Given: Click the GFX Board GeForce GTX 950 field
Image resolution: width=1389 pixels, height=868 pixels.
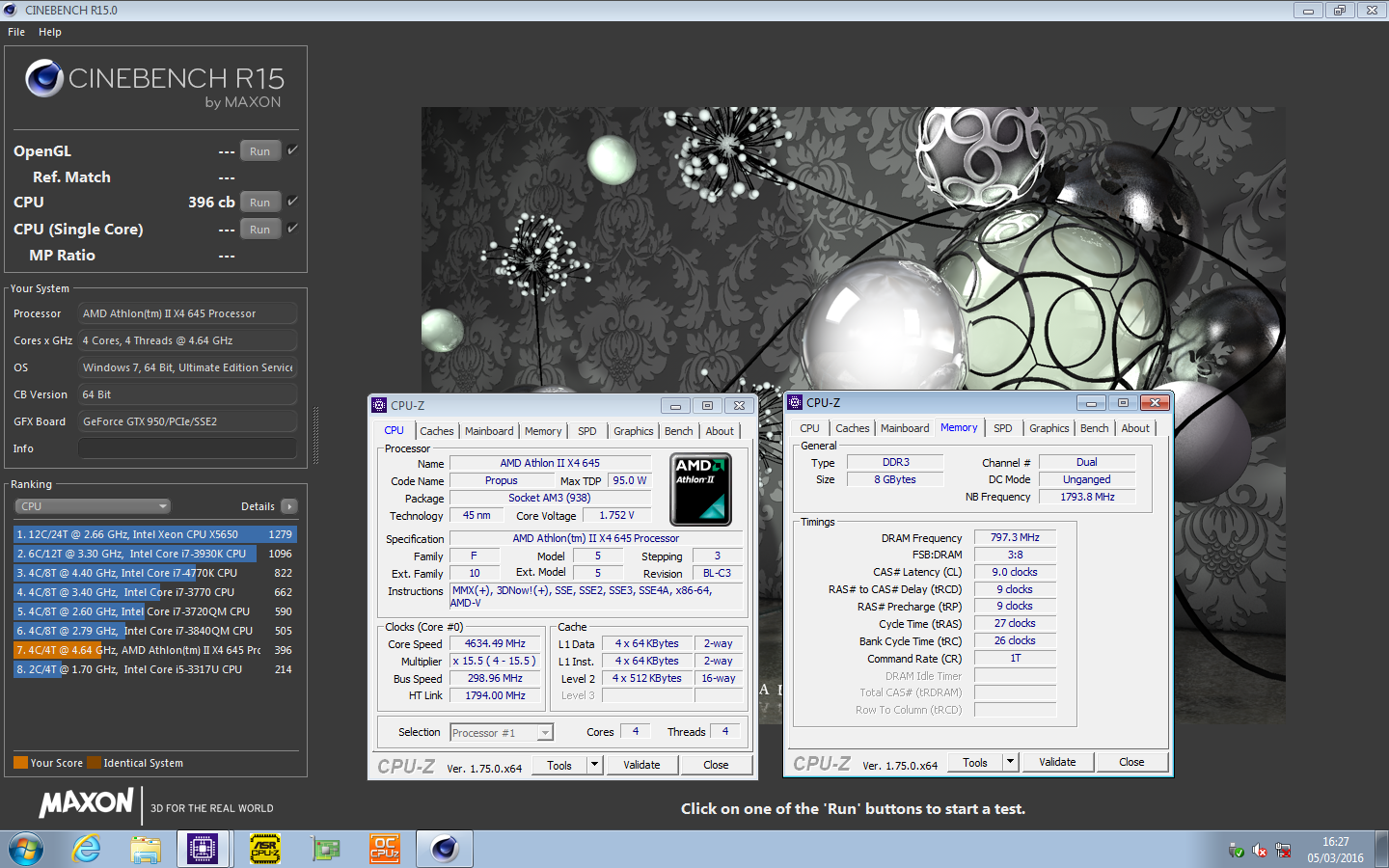Looking at the screenshot, I should point(187,421).
